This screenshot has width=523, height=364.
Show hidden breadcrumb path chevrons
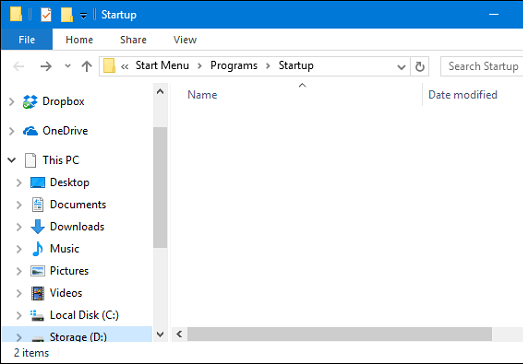[x=124, y=66]
